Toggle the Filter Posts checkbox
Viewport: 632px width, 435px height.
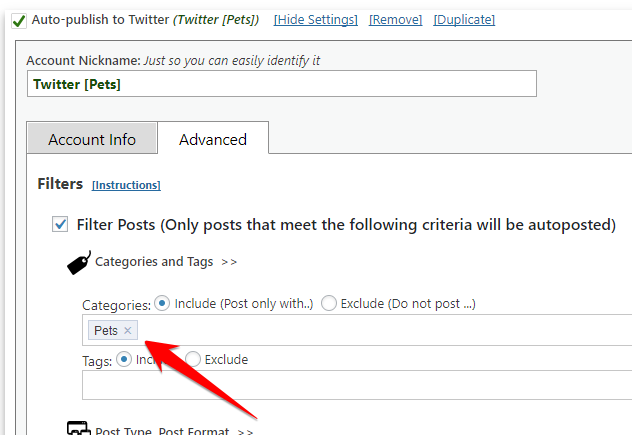point(61,225)
